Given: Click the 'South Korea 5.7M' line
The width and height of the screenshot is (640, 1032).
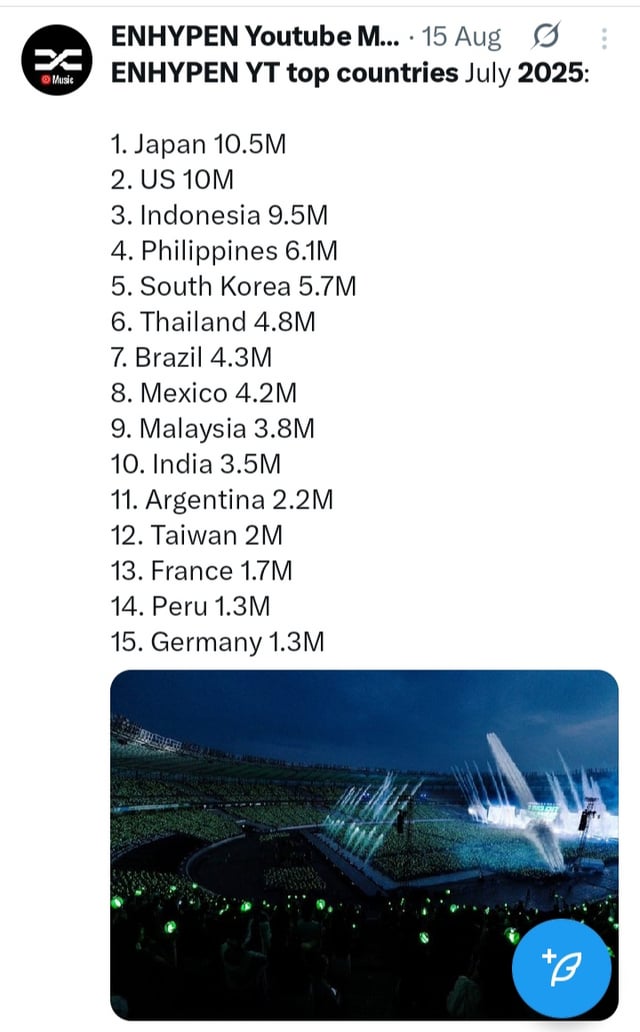Looking at the screenshot, I should (x=233, y=286).
